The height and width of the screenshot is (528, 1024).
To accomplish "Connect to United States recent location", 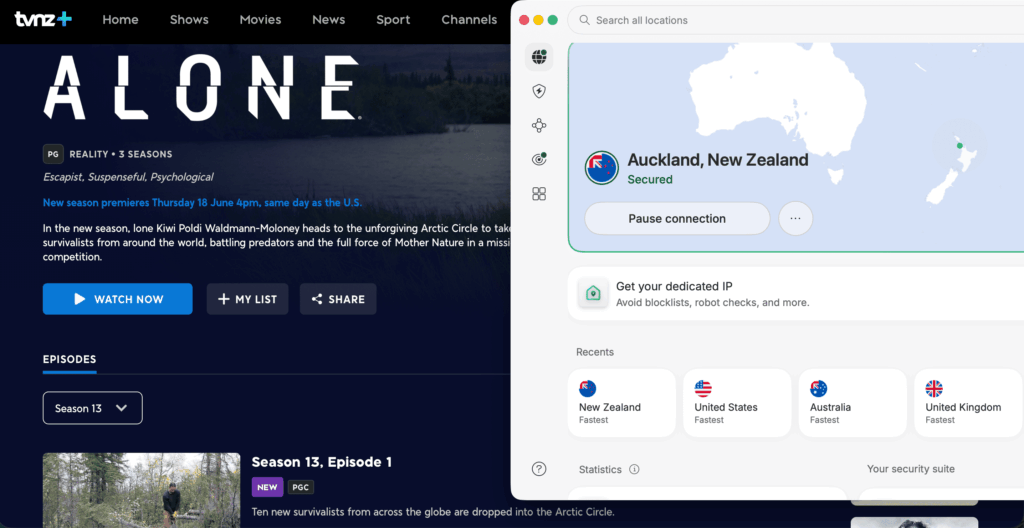I will tap(737, 403).
